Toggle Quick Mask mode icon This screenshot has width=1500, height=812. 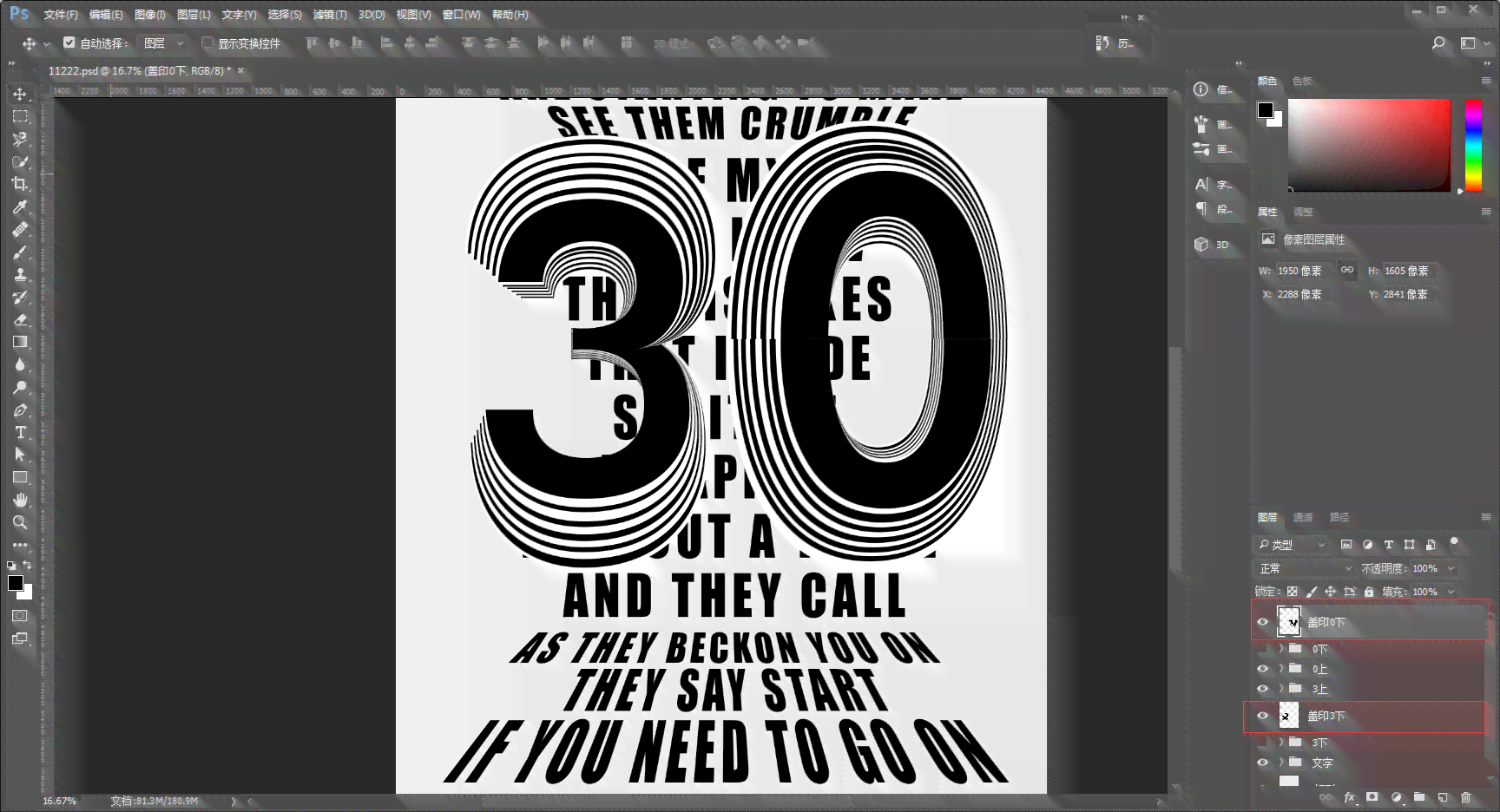pos(20,615)
